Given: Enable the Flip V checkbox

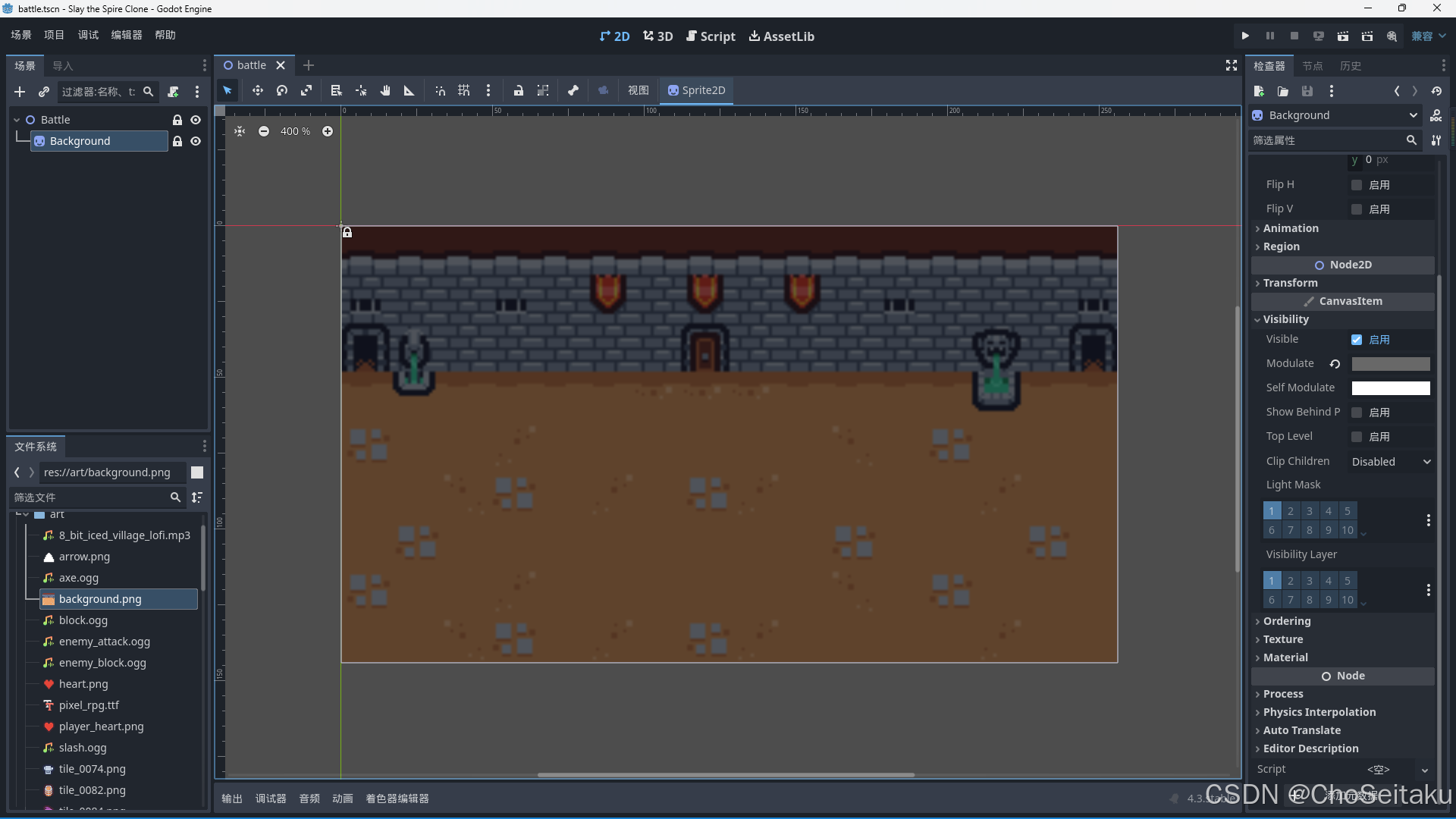Looking at the screenshot, I should coord(1357,209).
